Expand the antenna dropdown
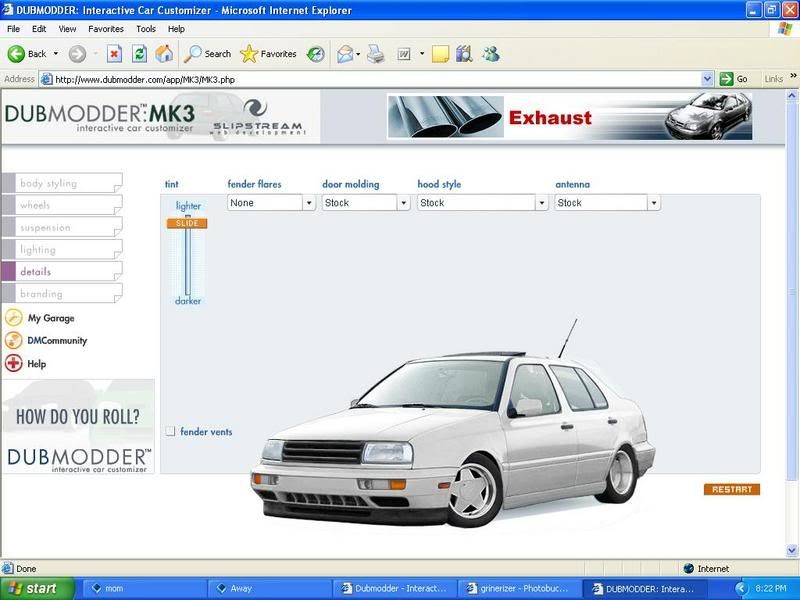 653,203
